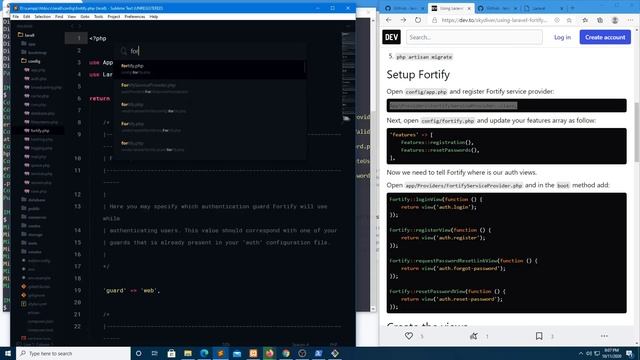Image resolution: width=640 pixels, height=360 pixels.
Task: Click the Log in link
Action: click(562, 37)
